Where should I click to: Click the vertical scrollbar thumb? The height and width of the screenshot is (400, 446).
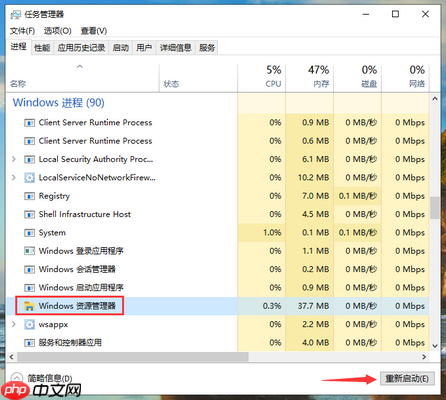click(434, 208)
